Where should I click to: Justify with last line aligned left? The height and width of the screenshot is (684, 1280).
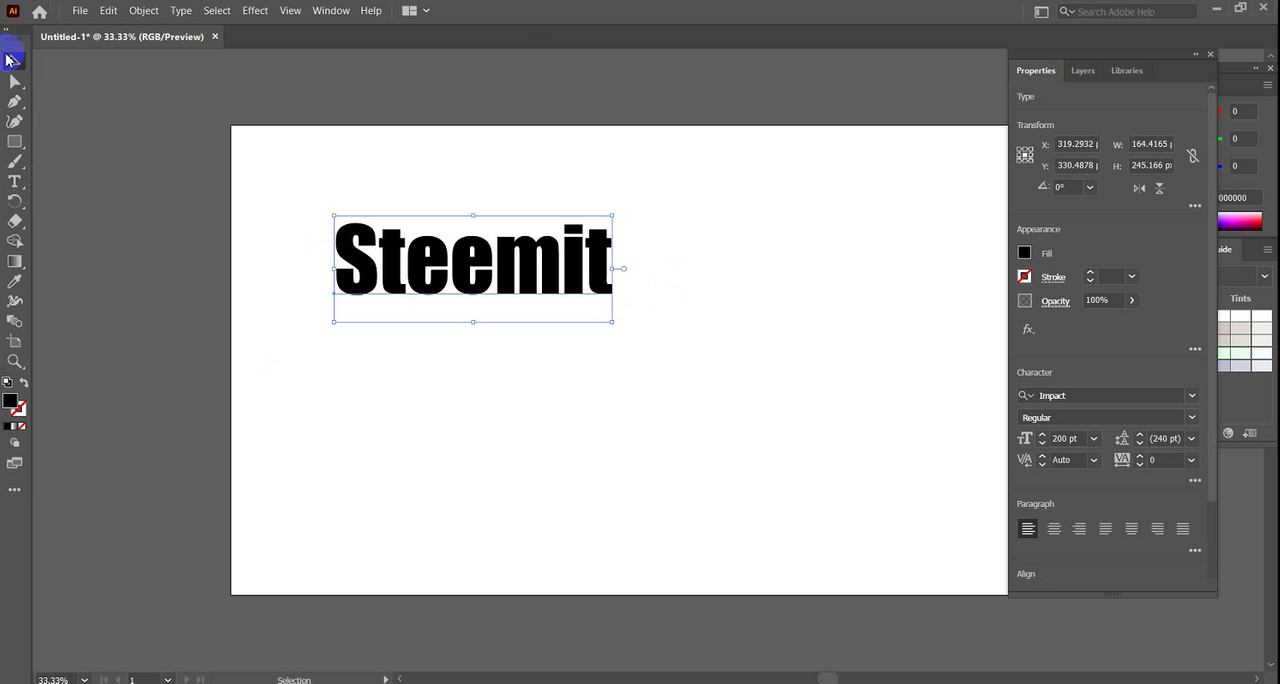pos(1105,529)
